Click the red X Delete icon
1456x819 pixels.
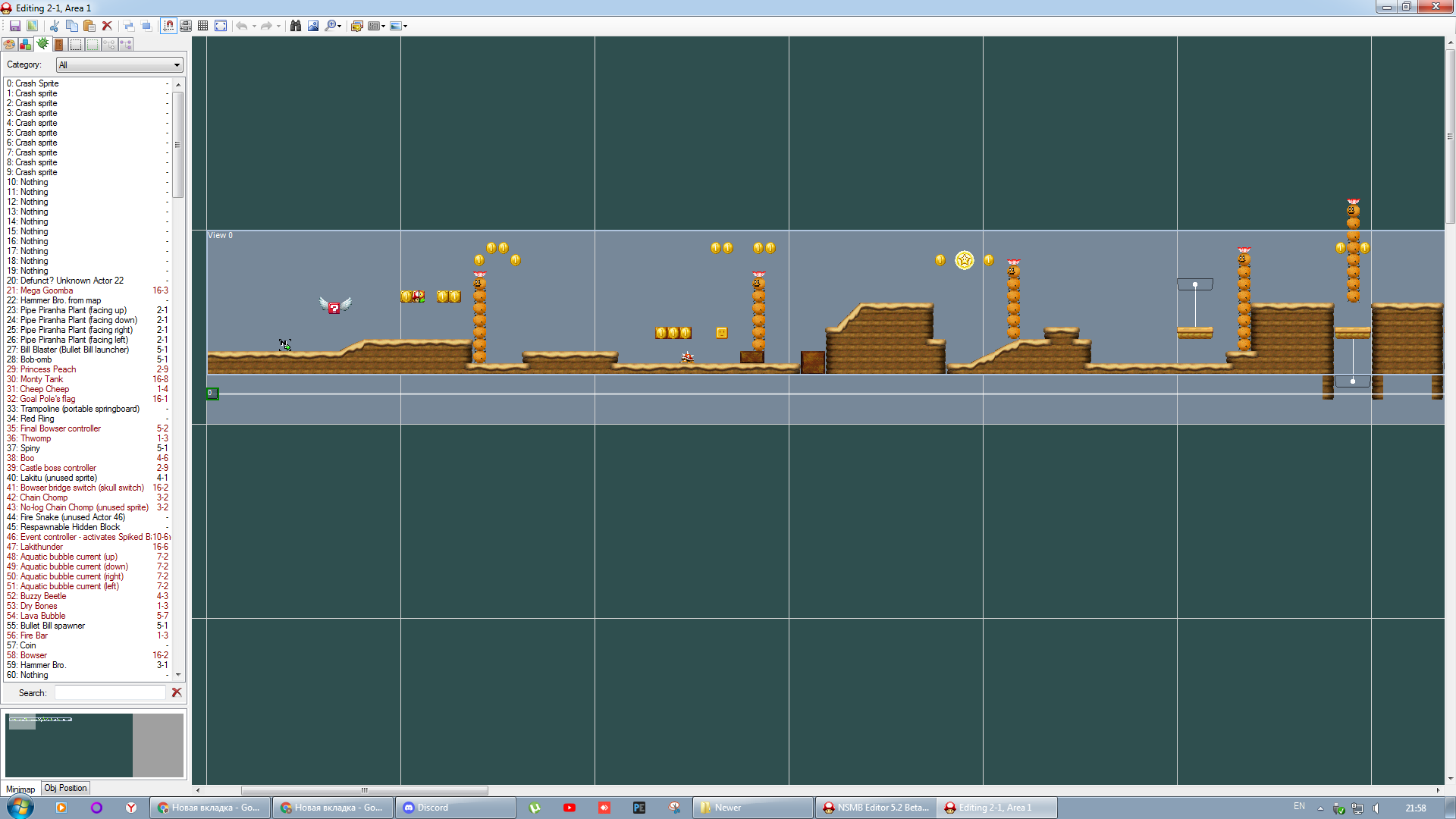[x=107, y=26]
